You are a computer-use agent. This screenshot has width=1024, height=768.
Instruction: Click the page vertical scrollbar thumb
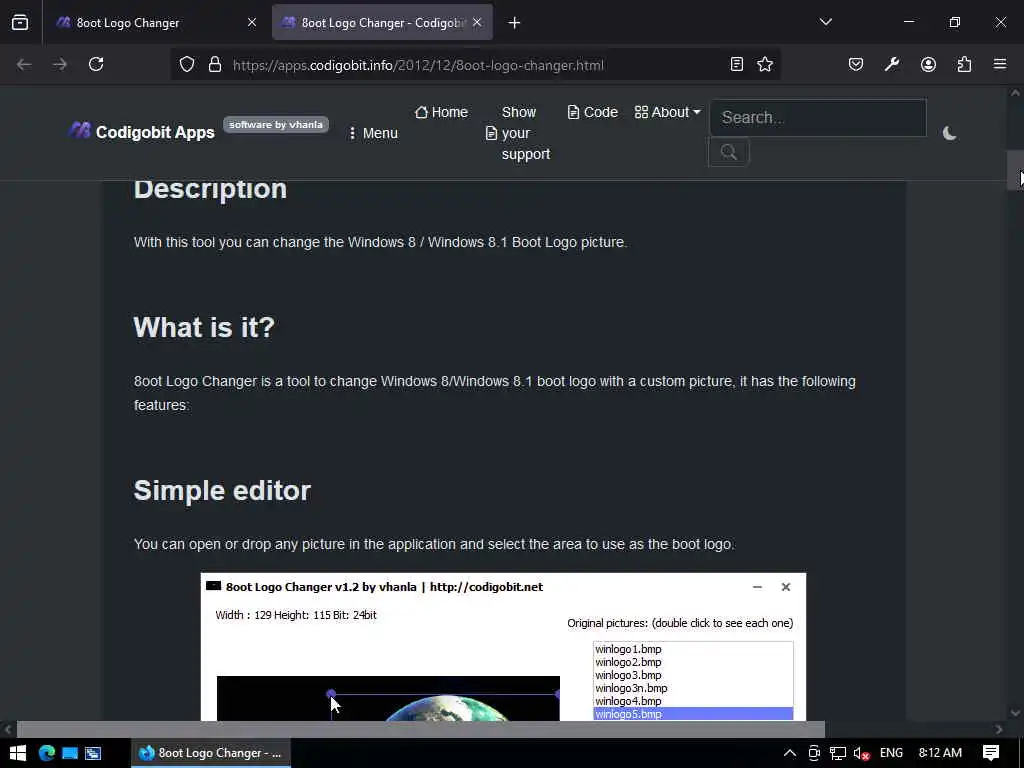pos(1015,170)
